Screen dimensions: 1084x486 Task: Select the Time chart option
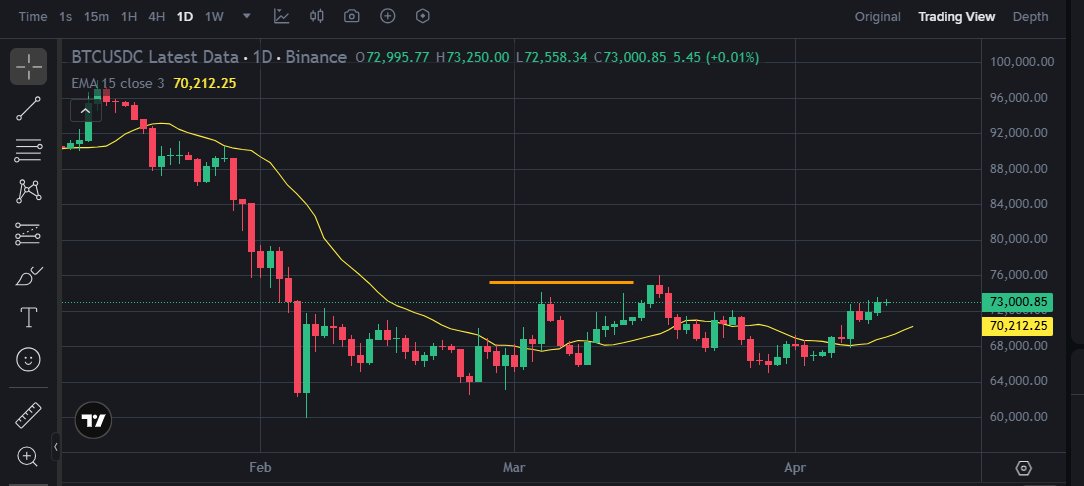pyautogui.click(x=32, y=17)
